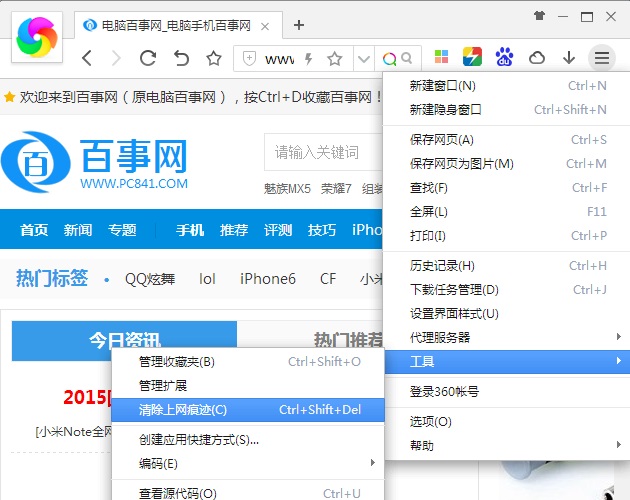The image size is (630, 500).
Task: Click the skin shirt icon in title bar
Action: [539, 16]
